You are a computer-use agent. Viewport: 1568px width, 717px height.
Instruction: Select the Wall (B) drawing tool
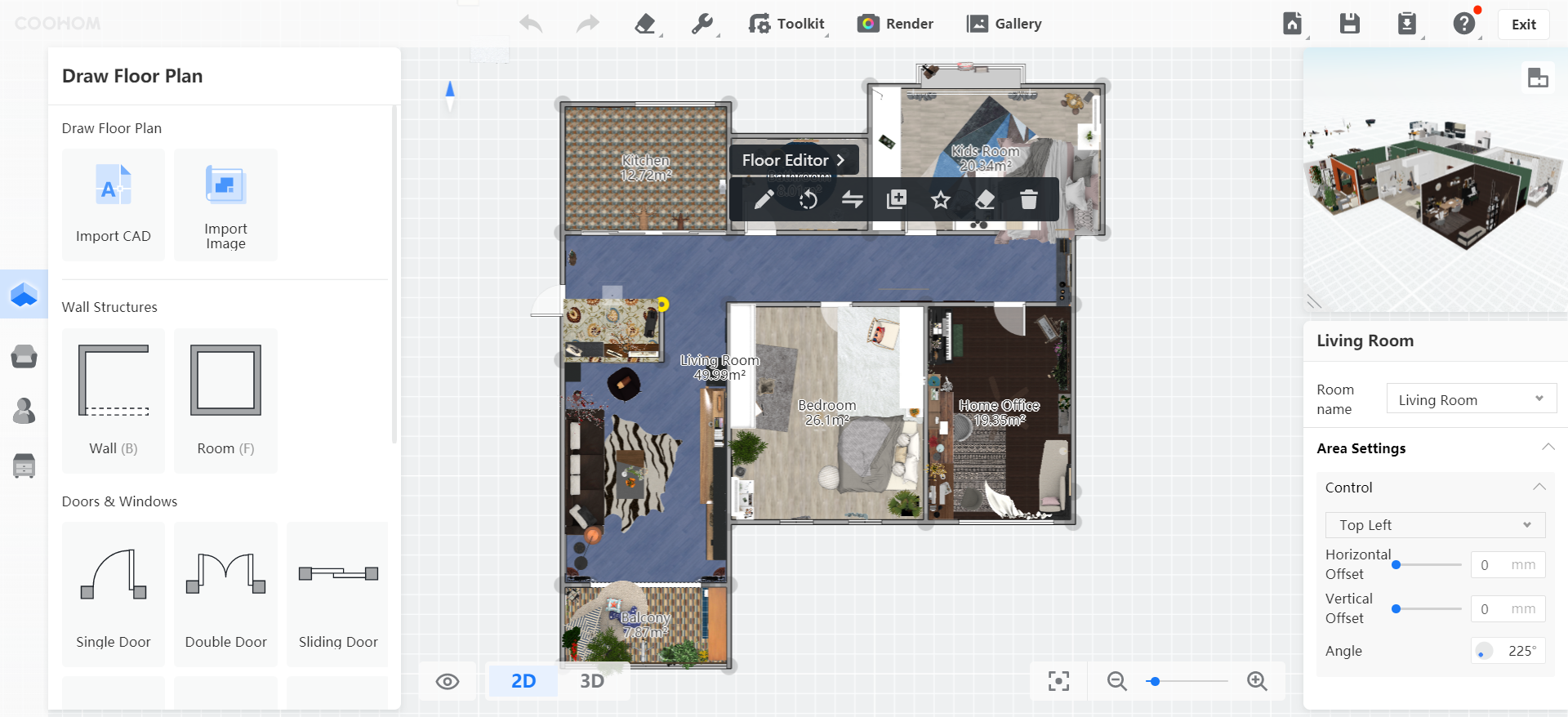click(x=114, y=401)
